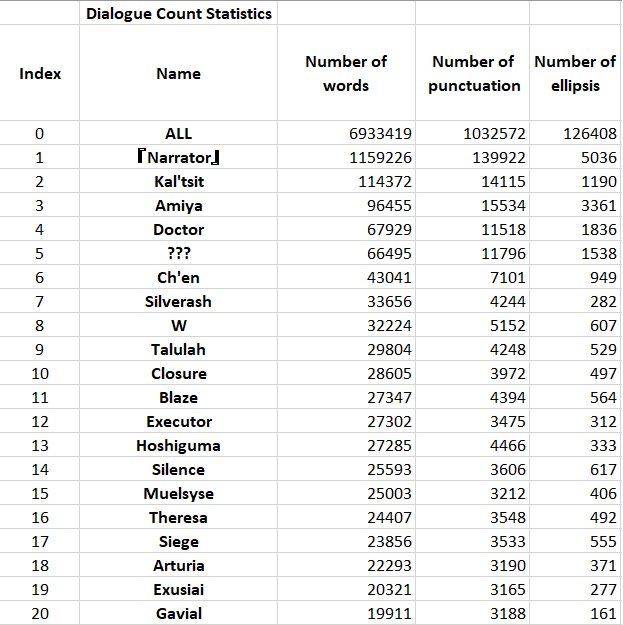Select the Amiya name cell
Viewport: 623px width, 625px height.
click(178, 205)
